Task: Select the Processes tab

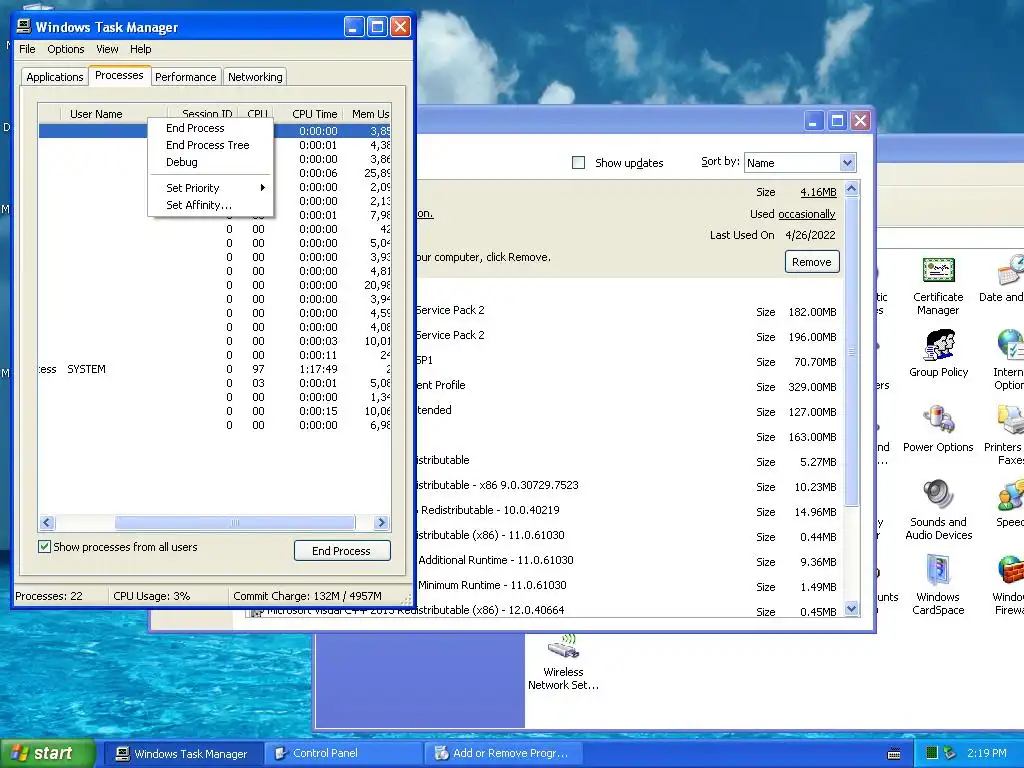Action: pos(120,76)
